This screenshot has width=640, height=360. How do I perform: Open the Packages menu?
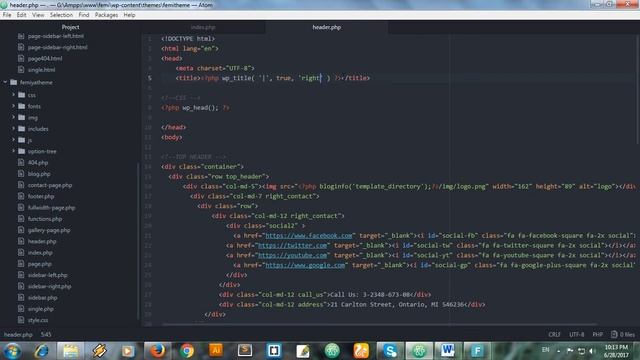[106, 15]
